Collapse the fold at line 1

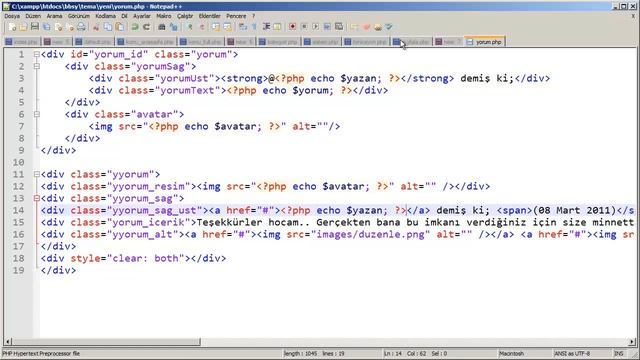pyautogui.click(x=37, y=54)
